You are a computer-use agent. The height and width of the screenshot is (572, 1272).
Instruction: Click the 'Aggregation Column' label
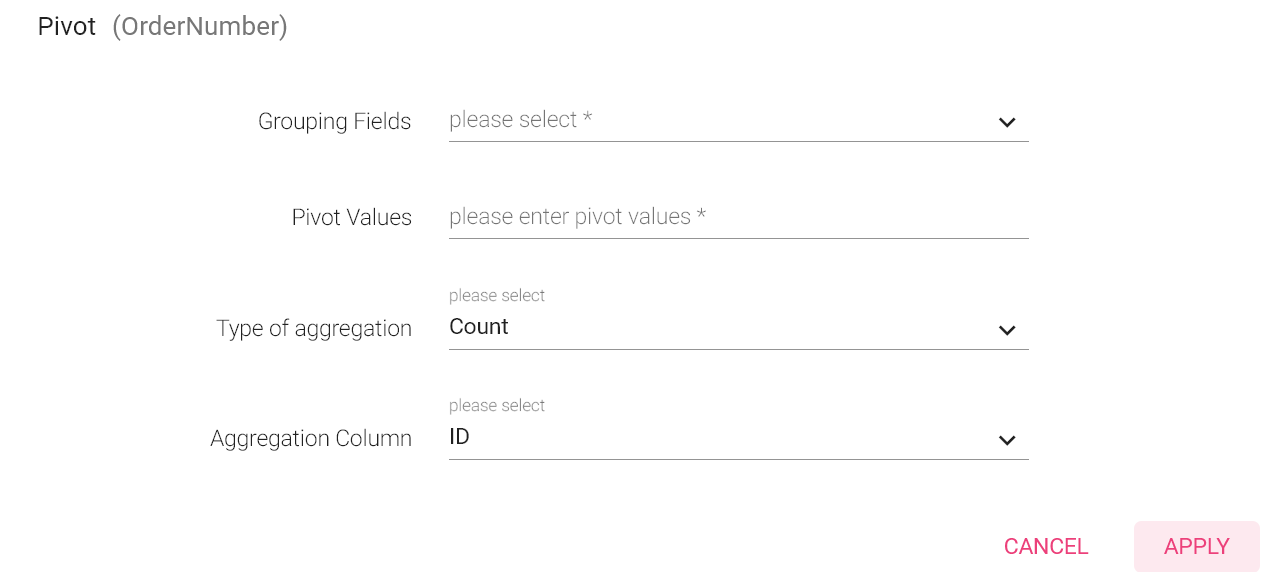310,439
